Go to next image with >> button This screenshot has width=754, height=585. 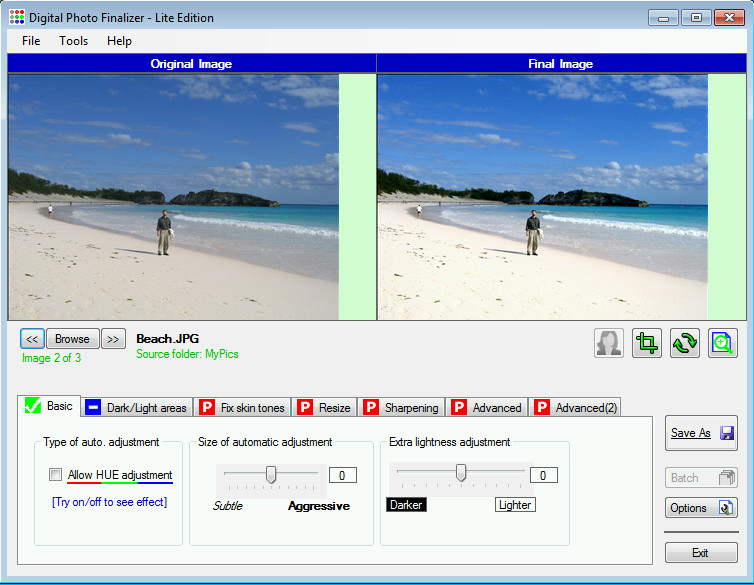(113, 339)
